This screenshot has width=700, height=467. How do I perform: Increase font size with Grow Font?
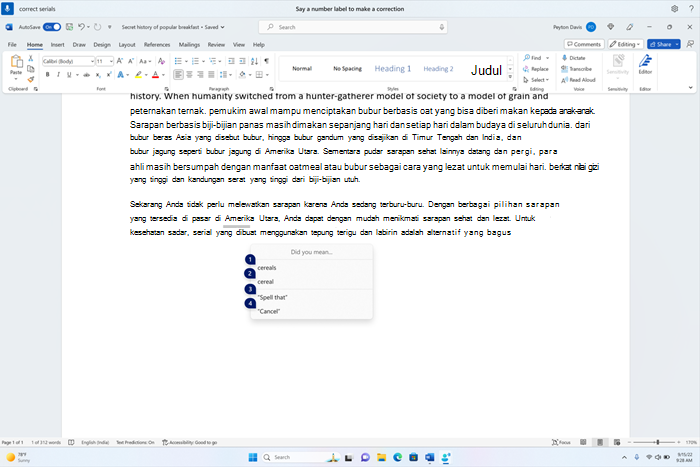(x=120, y=61)
